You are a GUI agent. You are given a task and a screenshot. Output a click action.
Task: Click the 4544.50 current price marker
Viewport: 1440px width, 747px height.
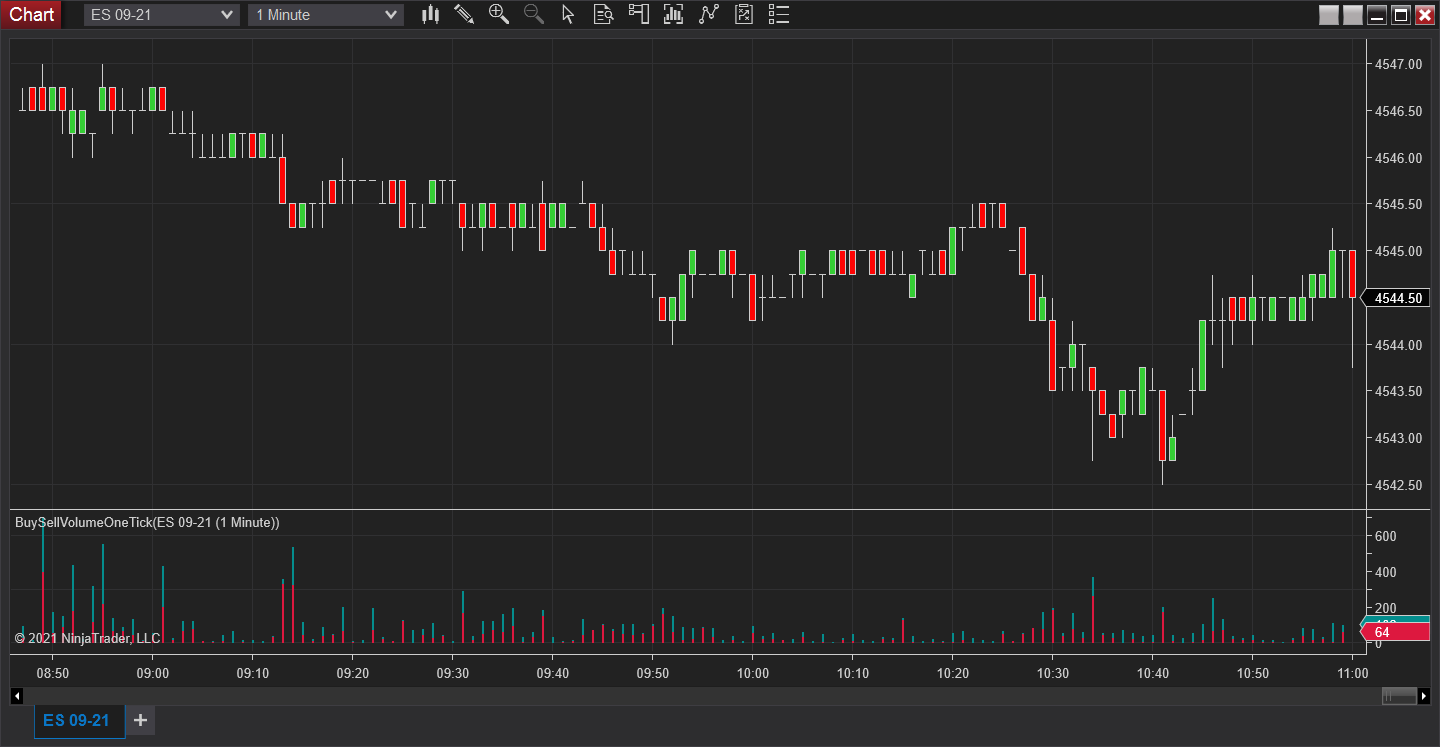[1398, 298]
